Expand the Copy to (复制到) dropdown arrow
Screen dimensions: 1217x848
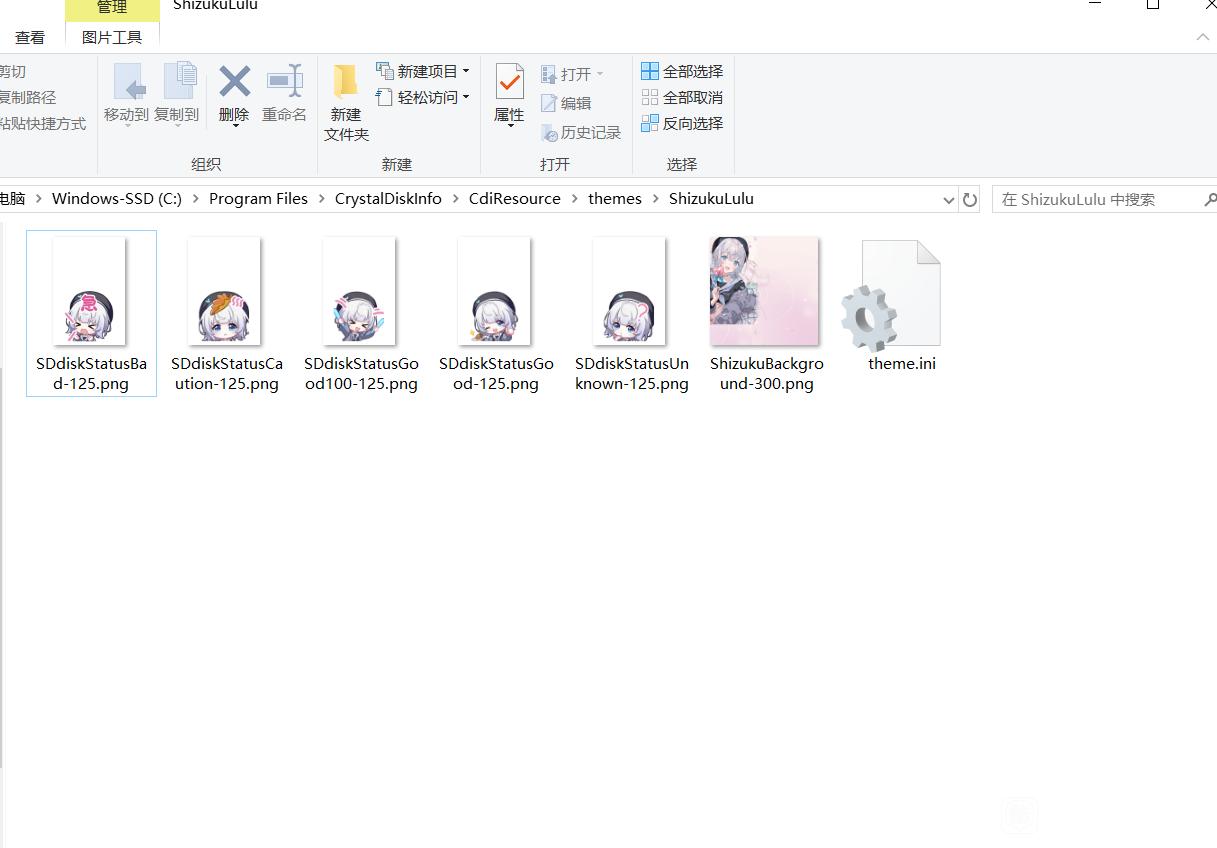coord(177,125)
